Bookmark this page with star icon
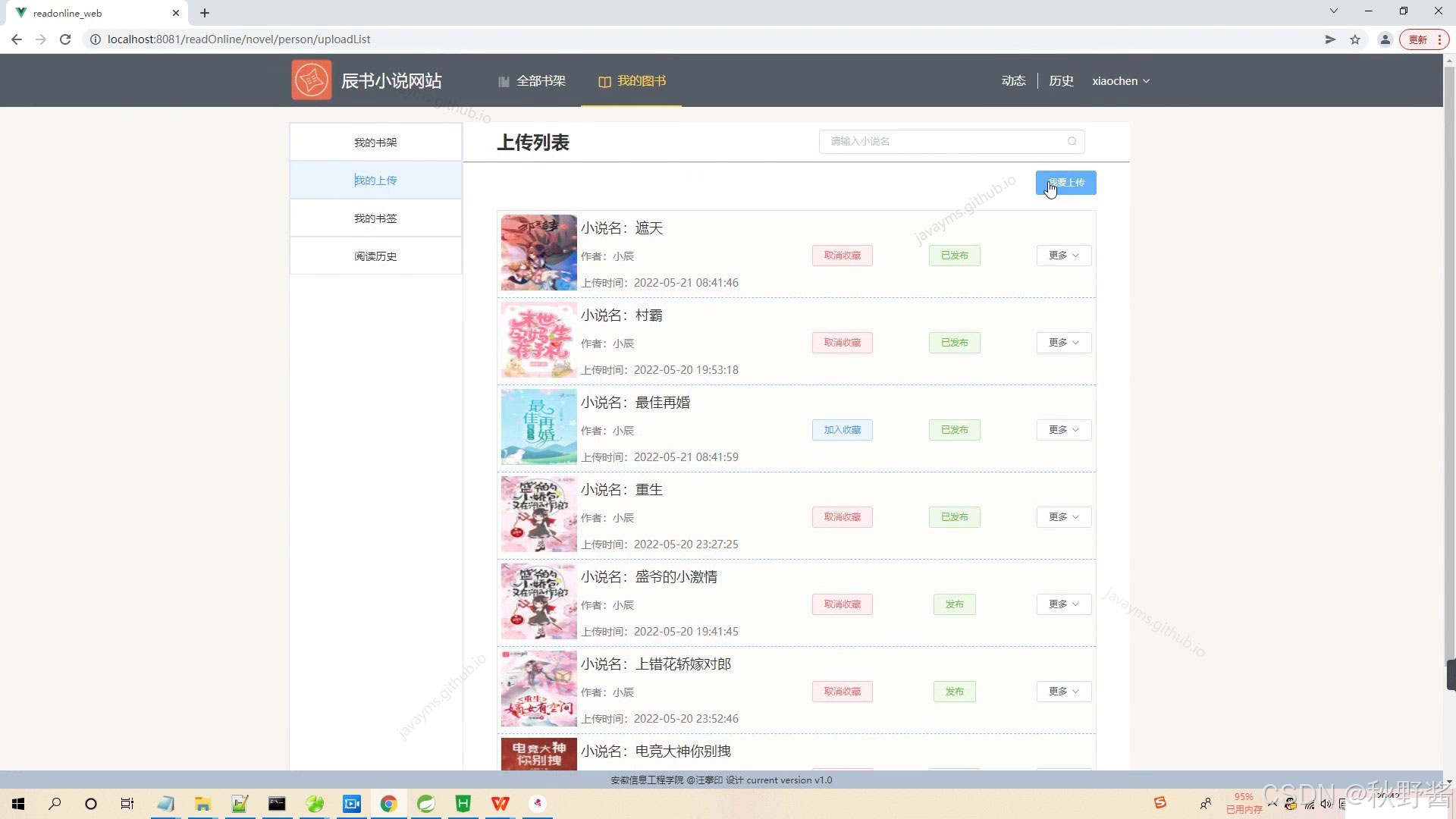Viewport: 1456px width, 819px height. tap(1355, 39)
